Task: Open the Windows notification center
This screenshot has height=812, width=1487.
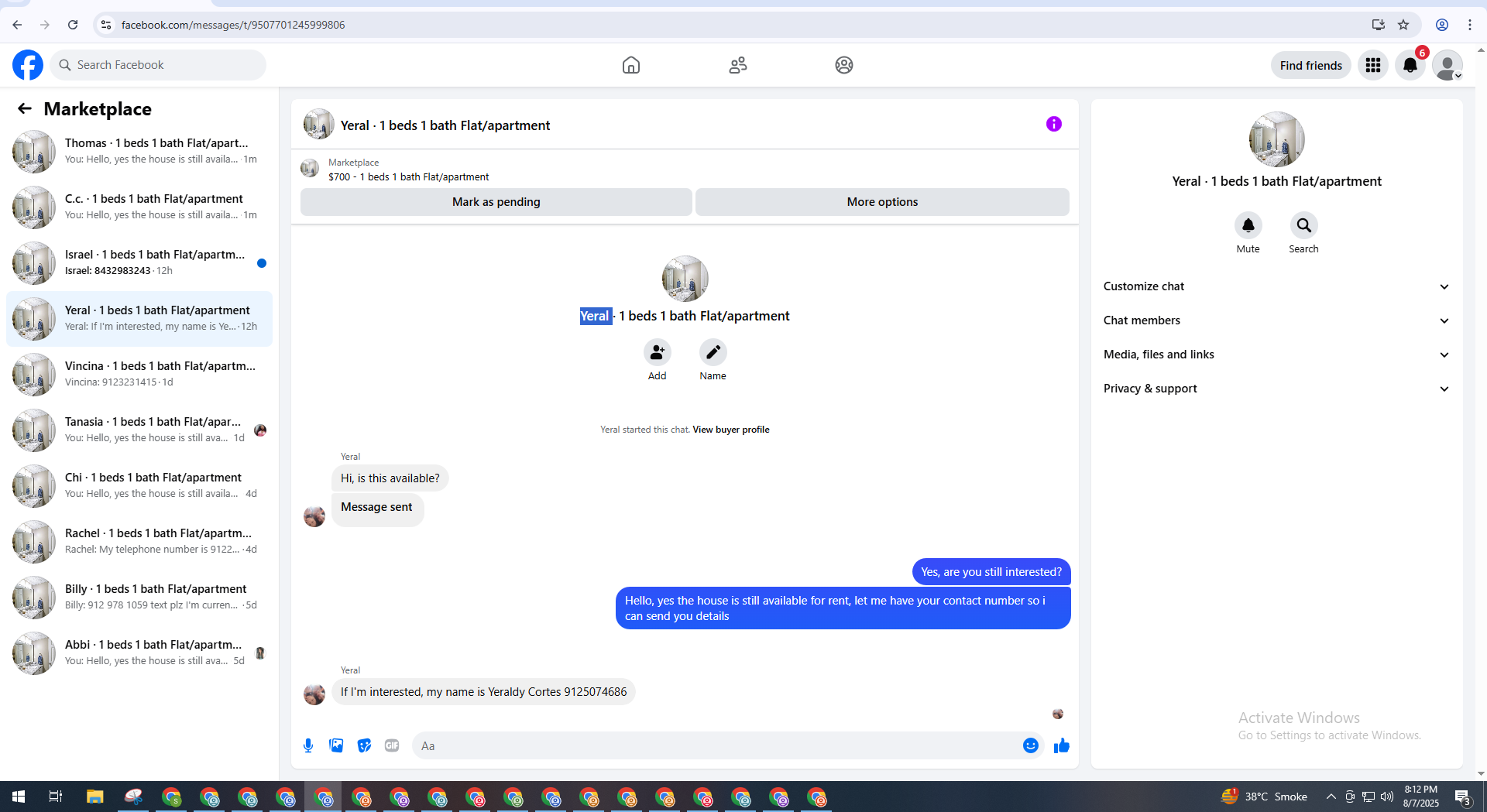Action: coord(1463,797)
